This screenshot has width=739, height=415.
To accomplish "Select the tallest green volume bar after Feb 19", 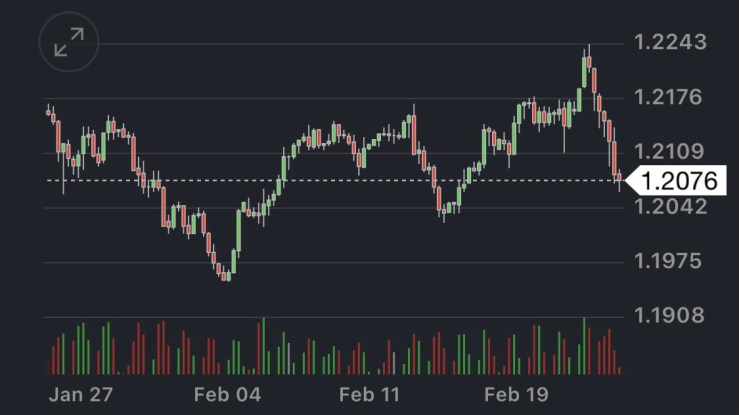I will coord(584,346).
